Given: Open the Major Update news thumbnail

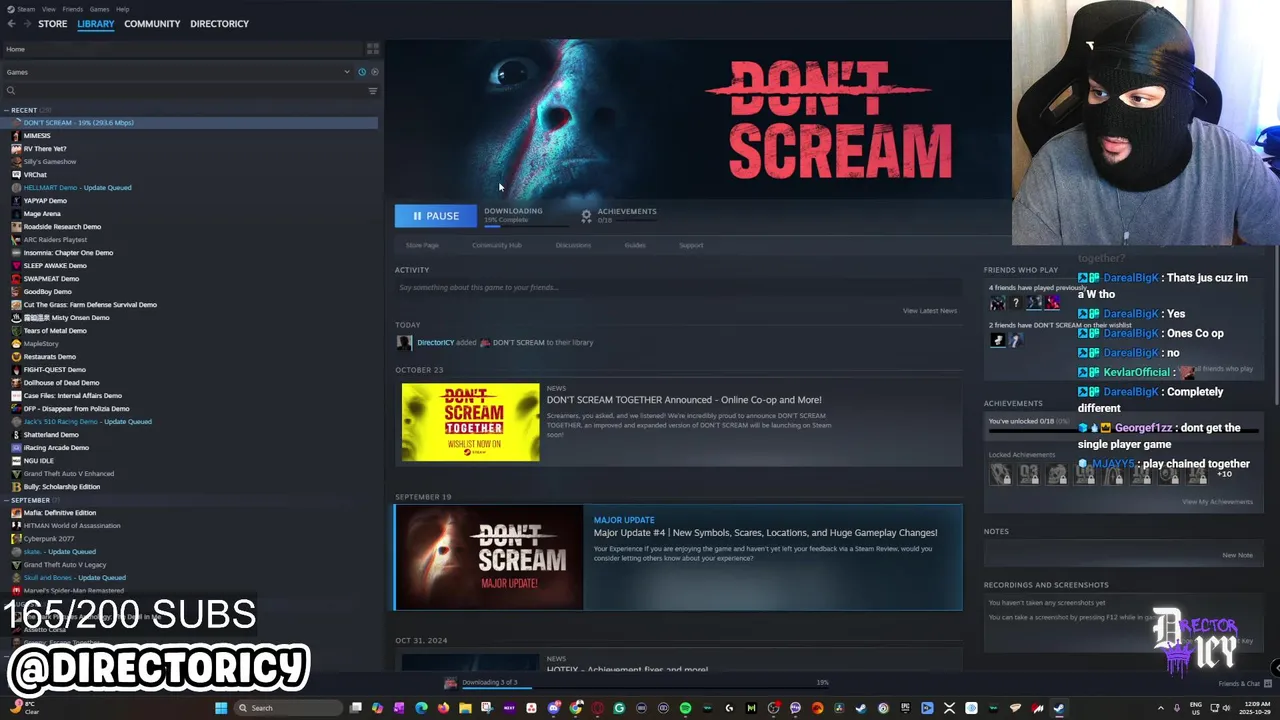Looking at the screenshot, I should click(489, 557).
